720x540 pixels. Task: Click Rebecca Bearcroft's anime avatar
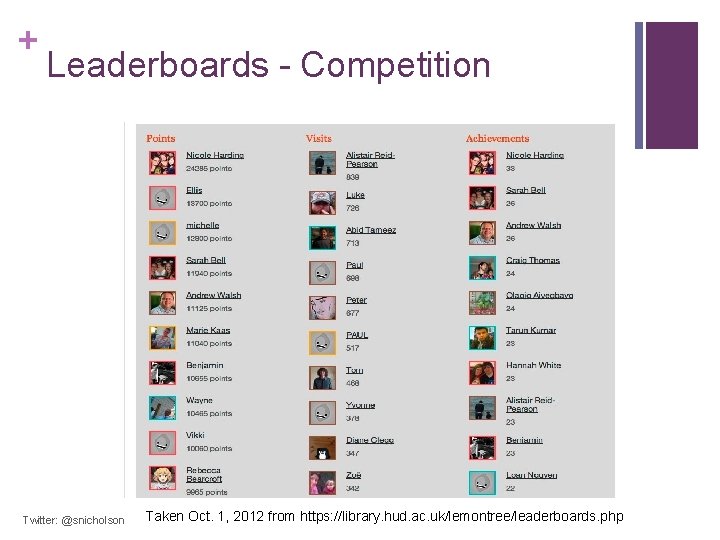pos(162,478)
